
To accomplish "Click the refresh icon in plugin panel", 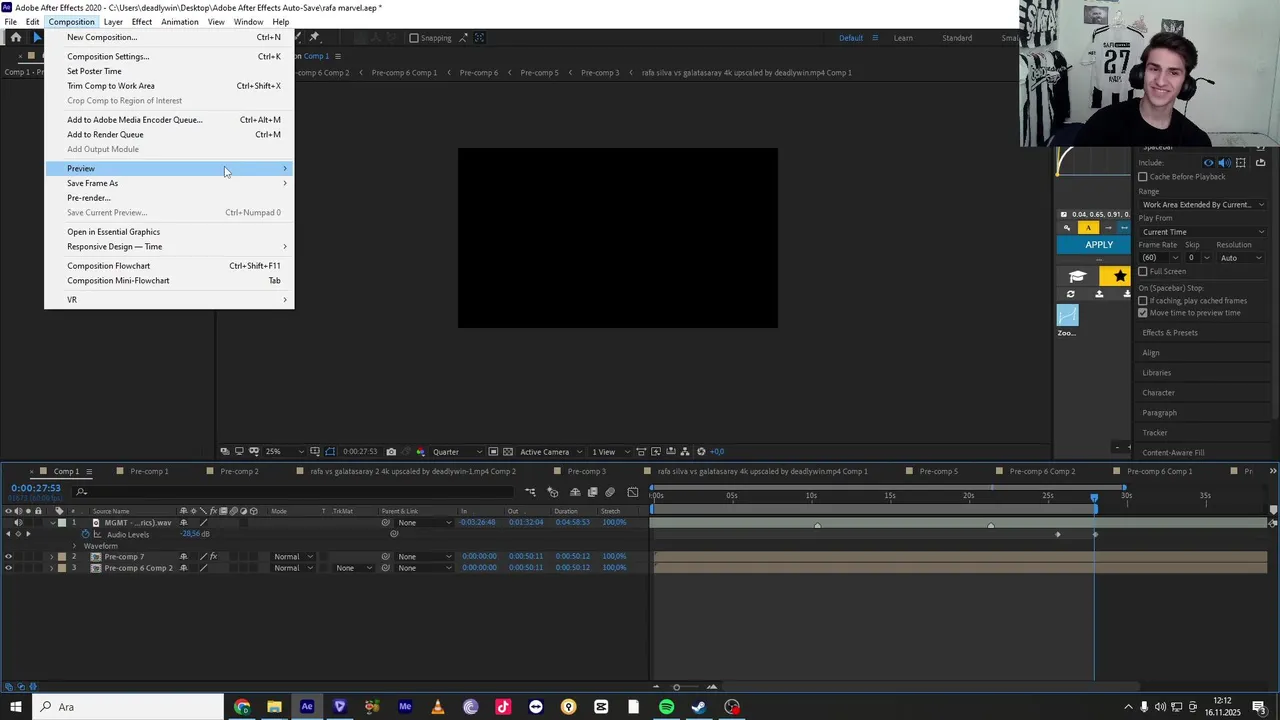I will pos(1071,295).
